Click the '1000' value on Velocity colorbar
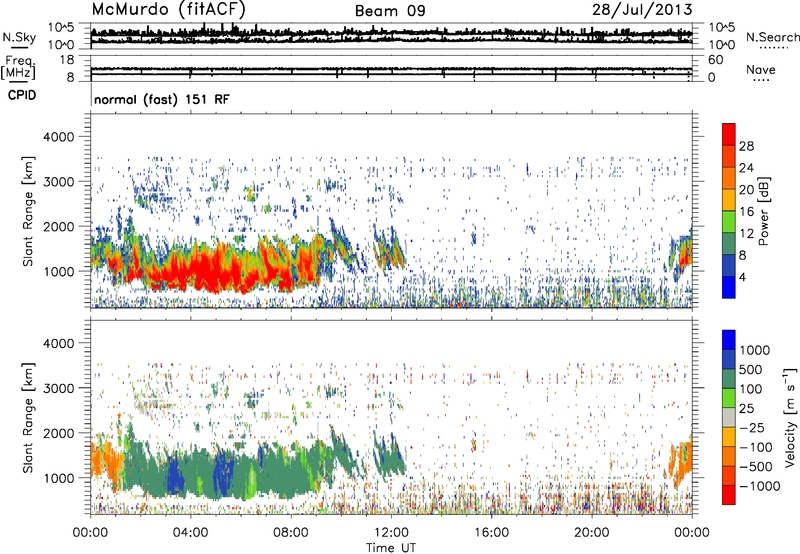This screenshot has height=554, width=800. click(x=755, y=350)
